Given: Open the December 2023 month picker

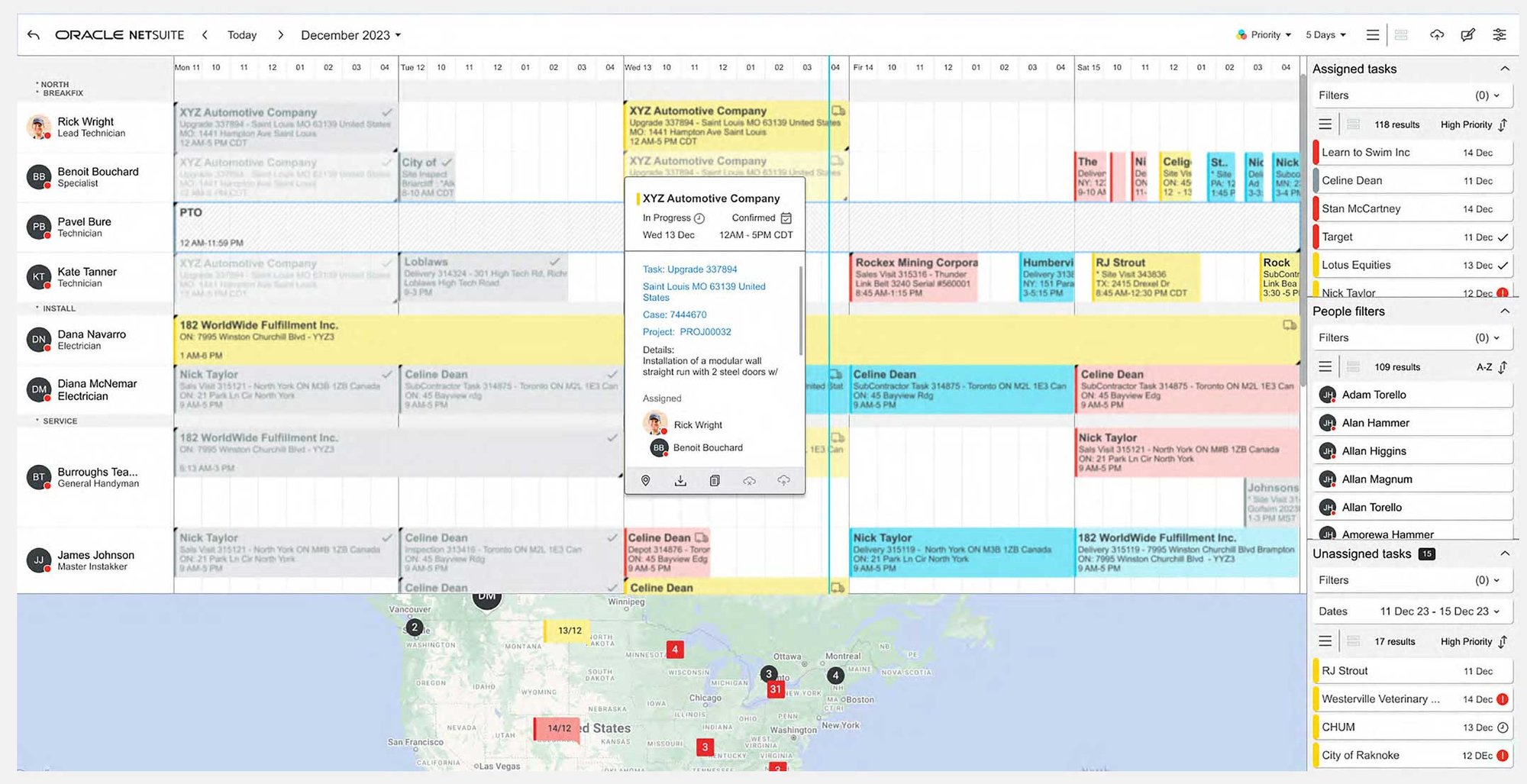Looking at the screenshot, I should click(x=350, y=35).
